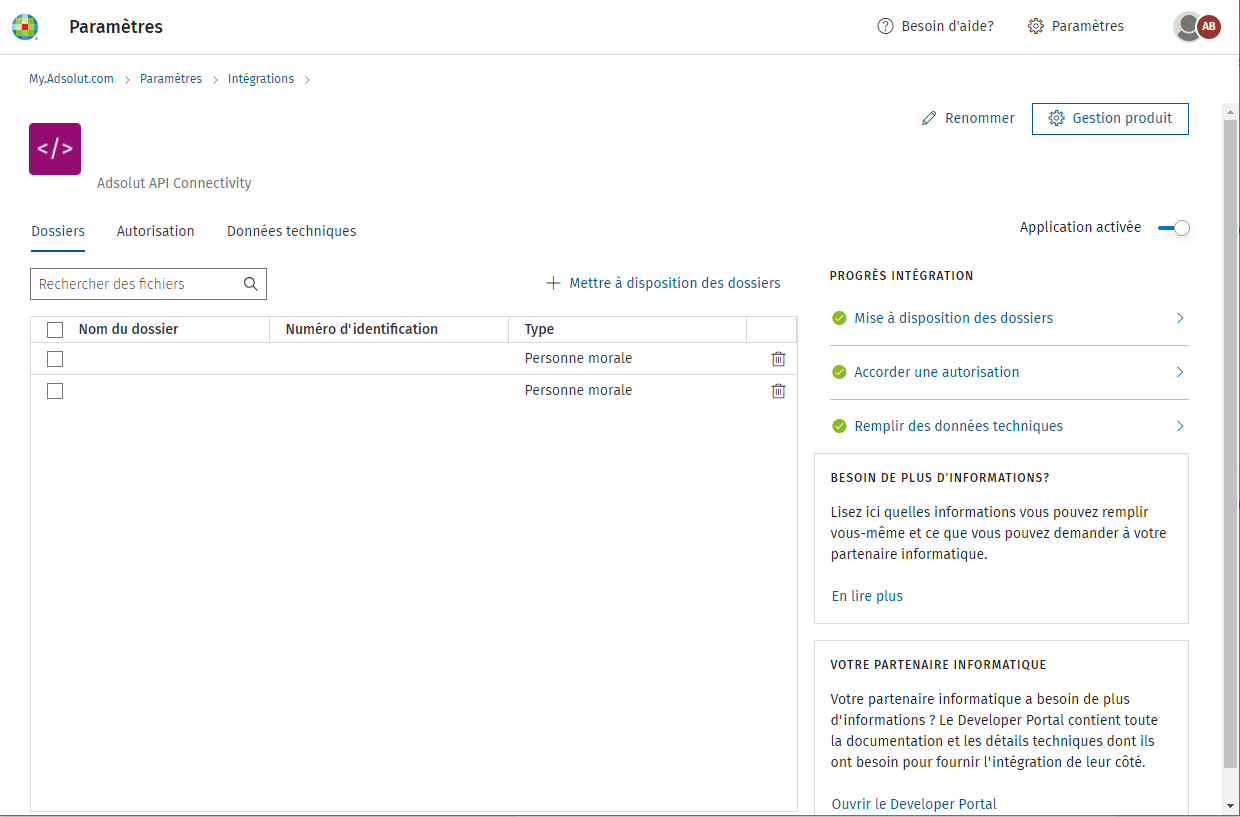
Task: Open the Autorisation tab
Action: pyautogui.click(x=156, y=231)
